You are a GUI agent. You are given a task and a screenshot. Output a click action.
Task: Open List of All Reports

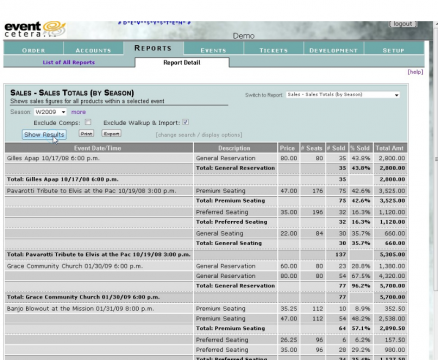pyautogui.click(x=69, y=62)
